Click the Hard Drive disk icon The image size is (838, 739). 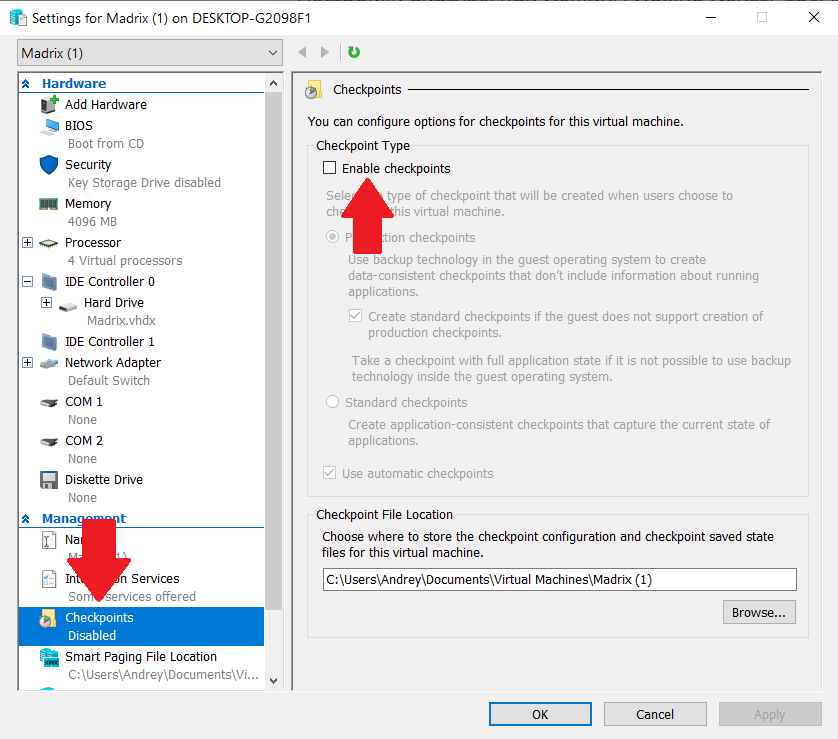click(x=68, y=306)
